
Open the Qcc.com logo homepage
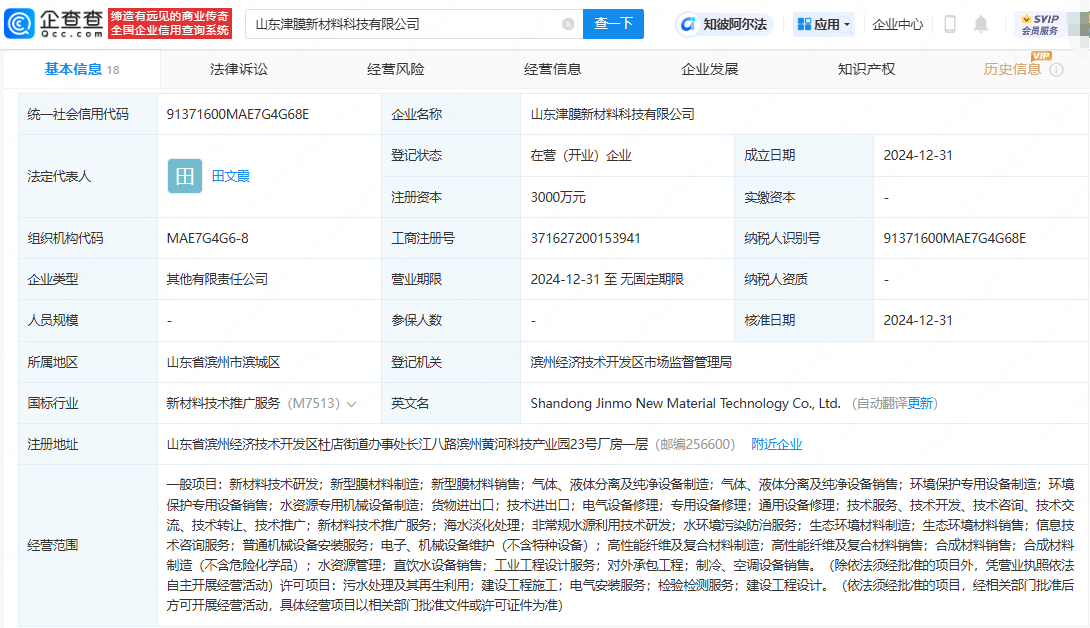click(54, 24)
